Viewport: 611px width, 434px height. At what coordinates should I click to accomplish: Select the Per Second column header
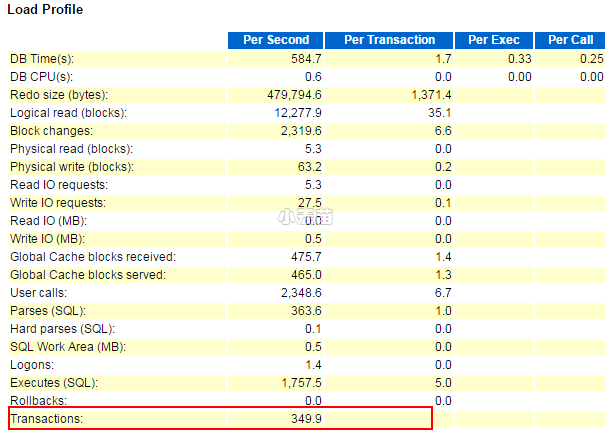pyautogui.click(x=276, y=40)
